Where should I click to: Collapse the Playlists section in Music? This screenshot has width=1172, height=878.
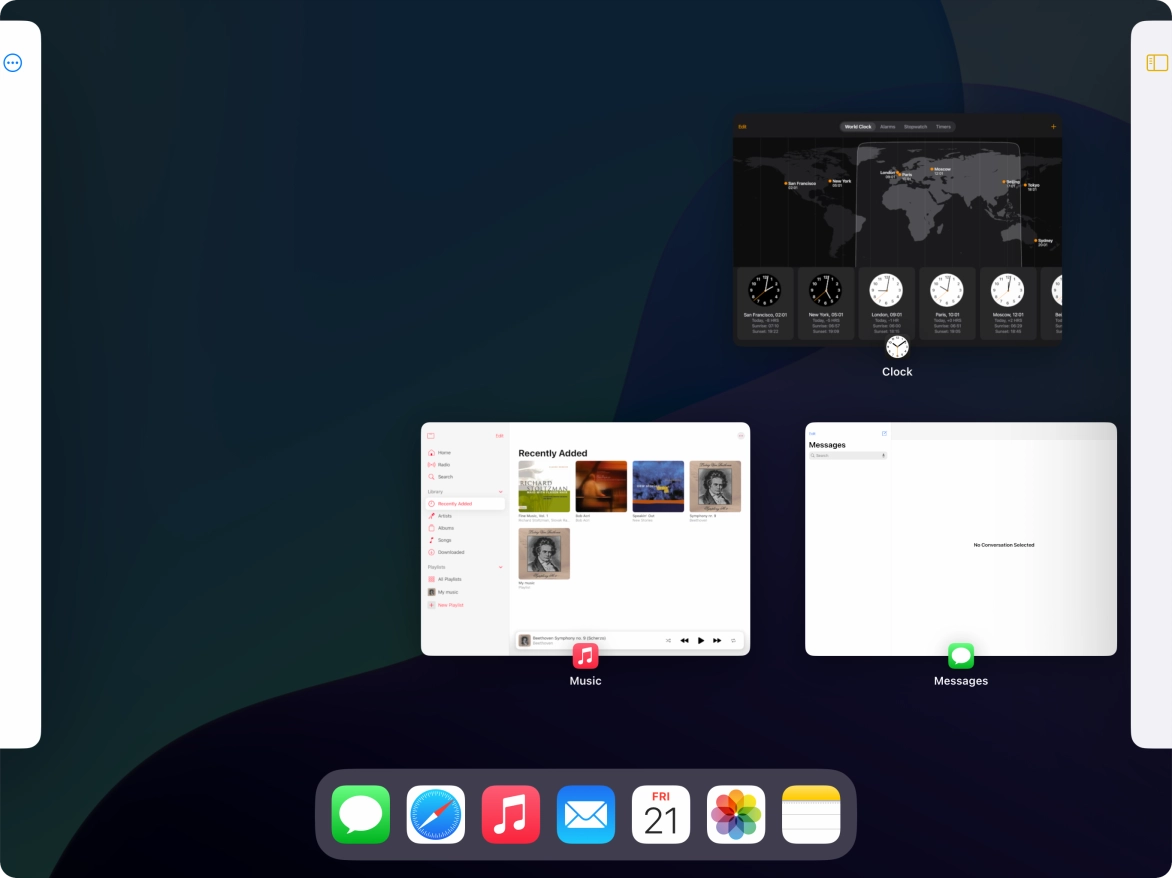[x=501, y=567]
